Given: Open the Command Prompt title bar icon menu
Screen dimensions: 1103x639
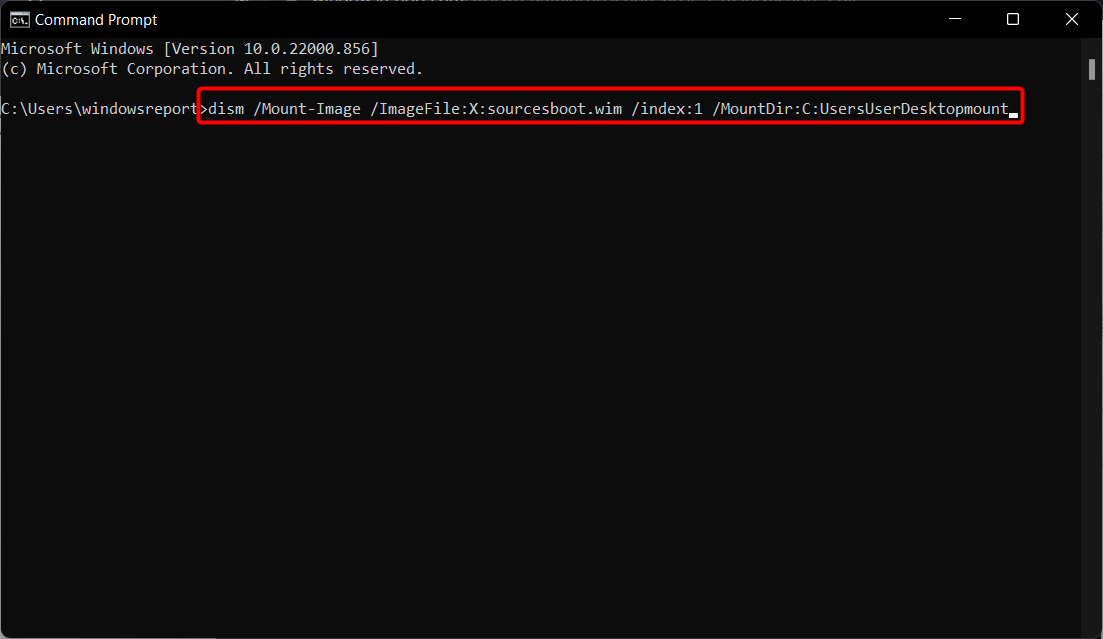Looking at the screenshot, I should (x=19, y=20).
